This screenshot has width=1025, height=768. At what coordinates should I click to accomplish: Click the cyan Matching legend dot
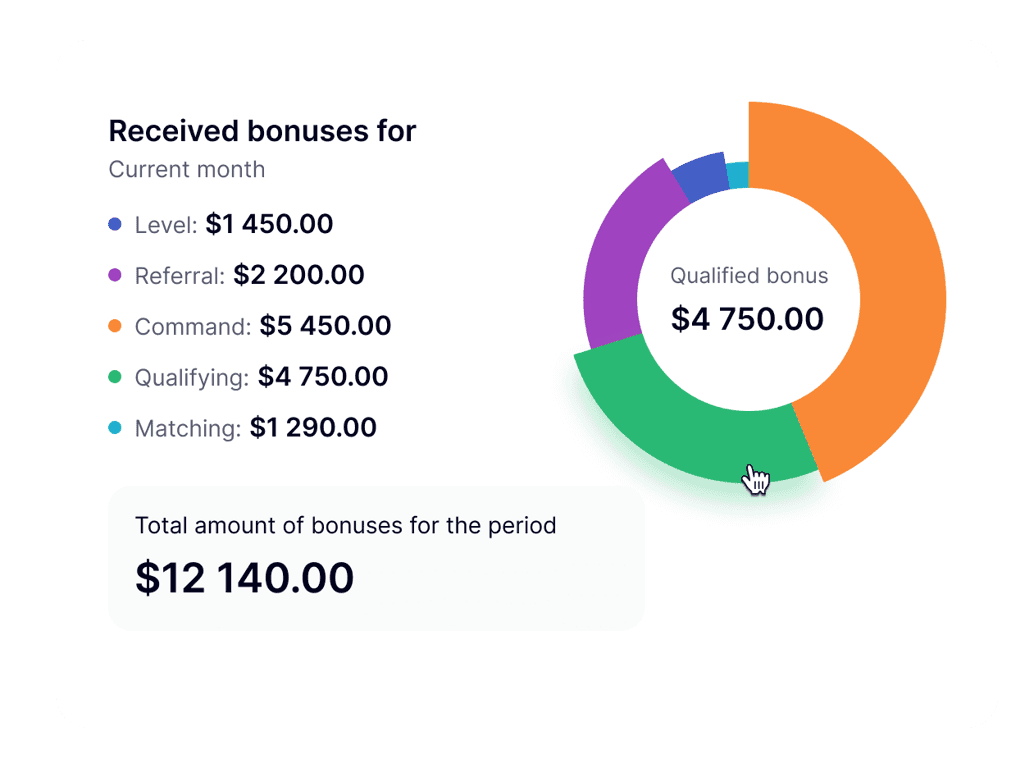coord(115,428)
